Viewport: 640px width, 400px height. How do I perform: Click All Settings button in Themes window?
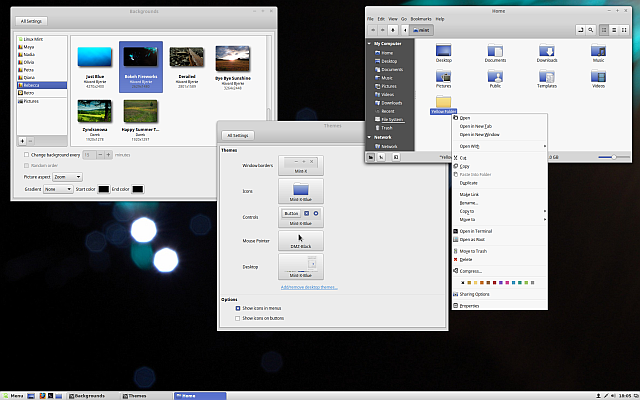[x=238, y=135]
